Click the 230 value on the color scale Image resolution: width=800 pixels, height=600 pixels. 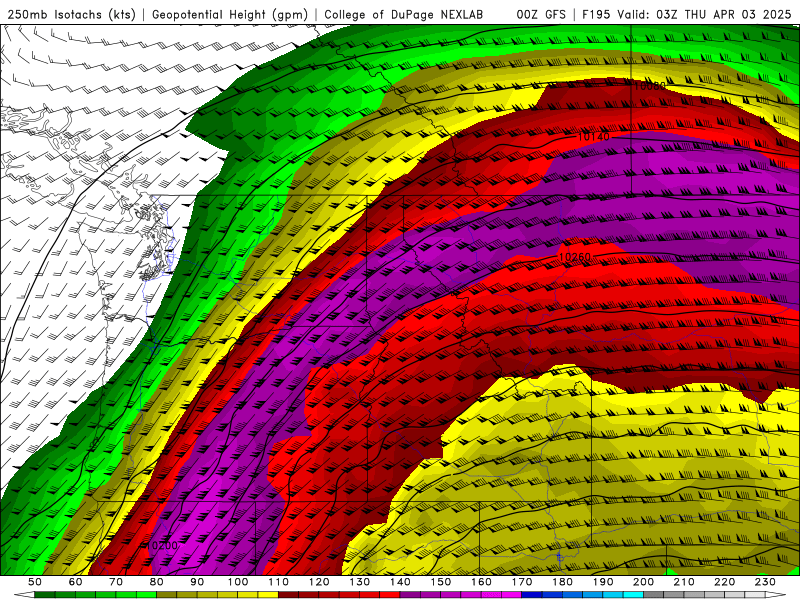(765, 582)
